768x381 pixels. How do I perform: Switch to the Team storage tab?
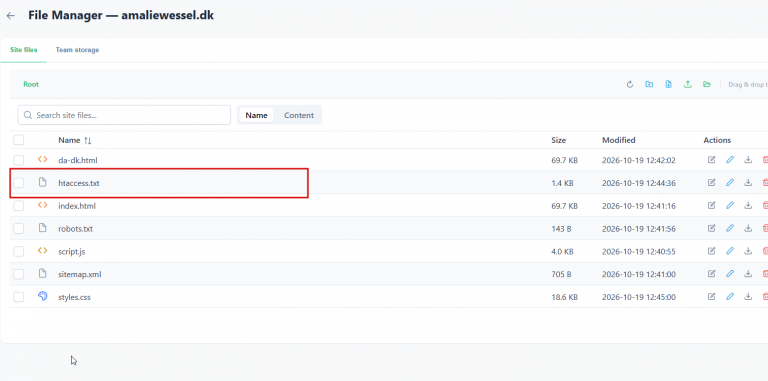77,50
